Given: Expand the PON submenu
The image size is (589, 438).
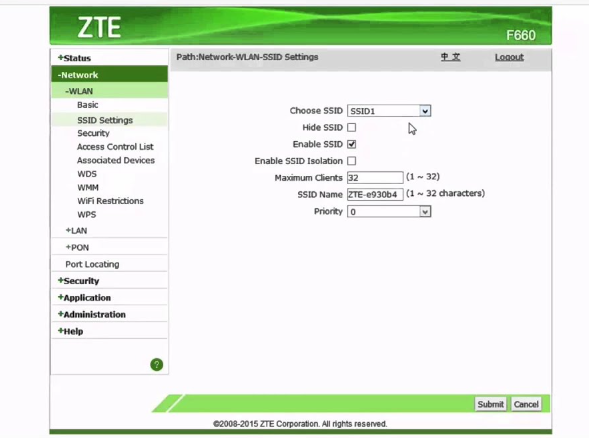Looking at the screenshot, I should click(77, 248).
